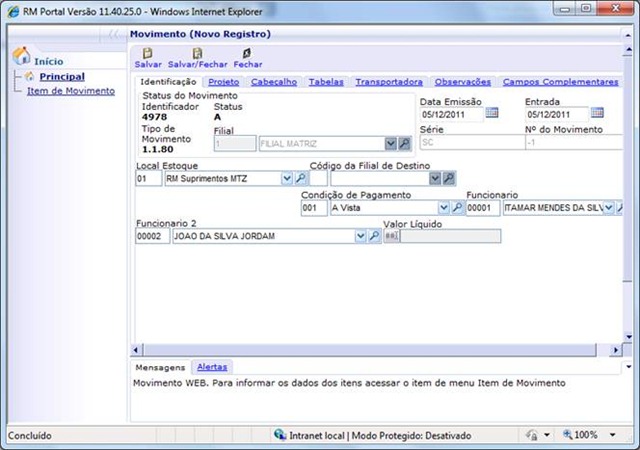Click the Local Estoque code field 01

click(x=149, y=178)
